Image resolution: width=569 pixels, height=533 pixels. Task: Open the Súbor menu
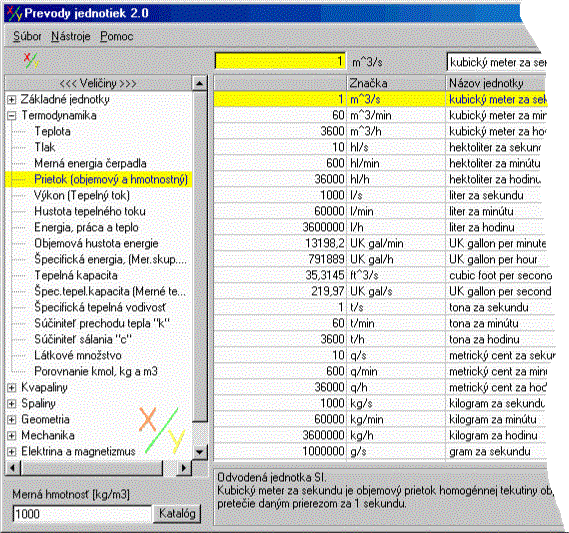coord(27,36)
